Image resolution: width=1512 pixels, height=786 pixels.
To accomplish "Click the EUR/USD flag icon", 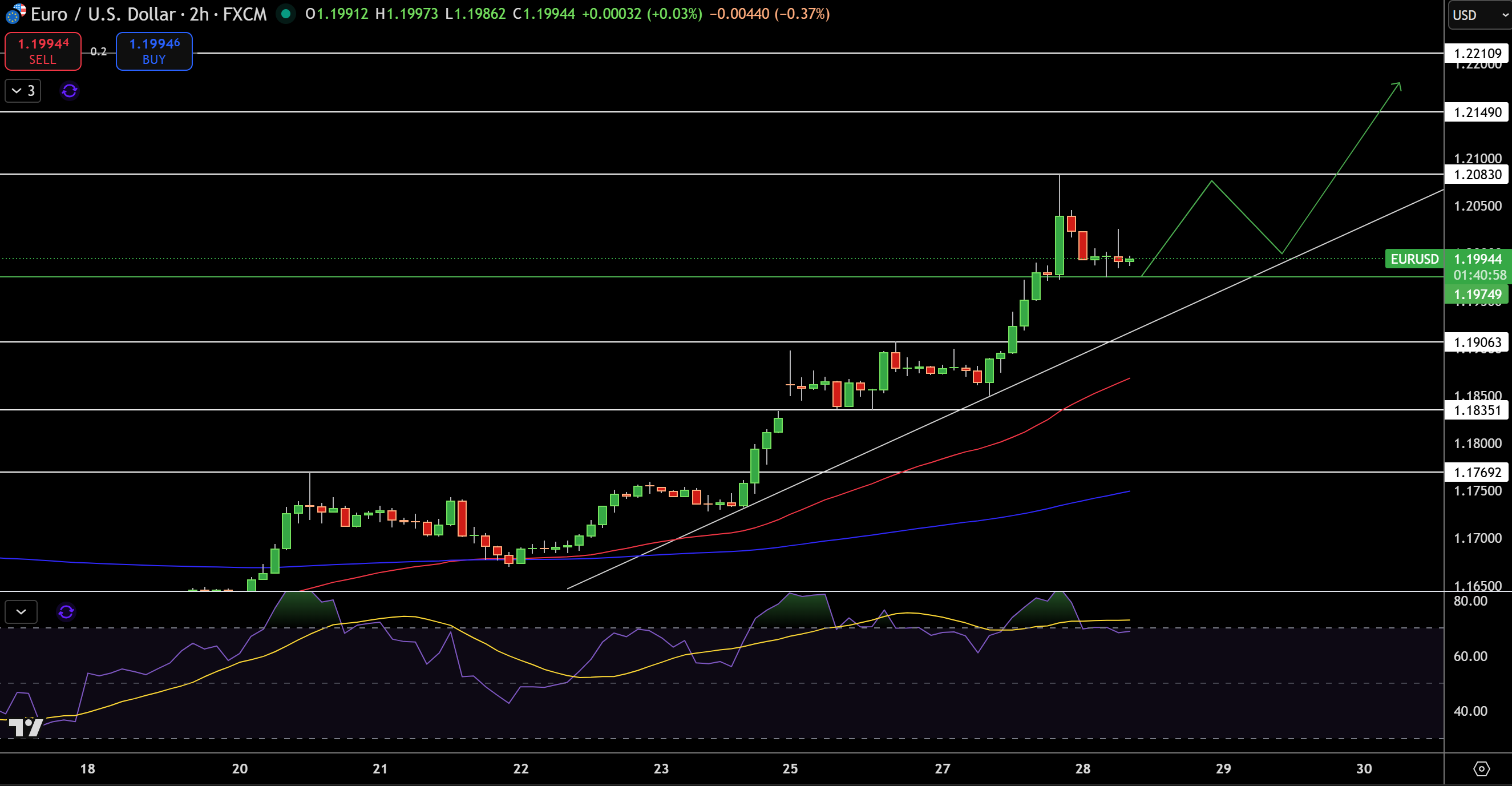I will click(15, 14).
